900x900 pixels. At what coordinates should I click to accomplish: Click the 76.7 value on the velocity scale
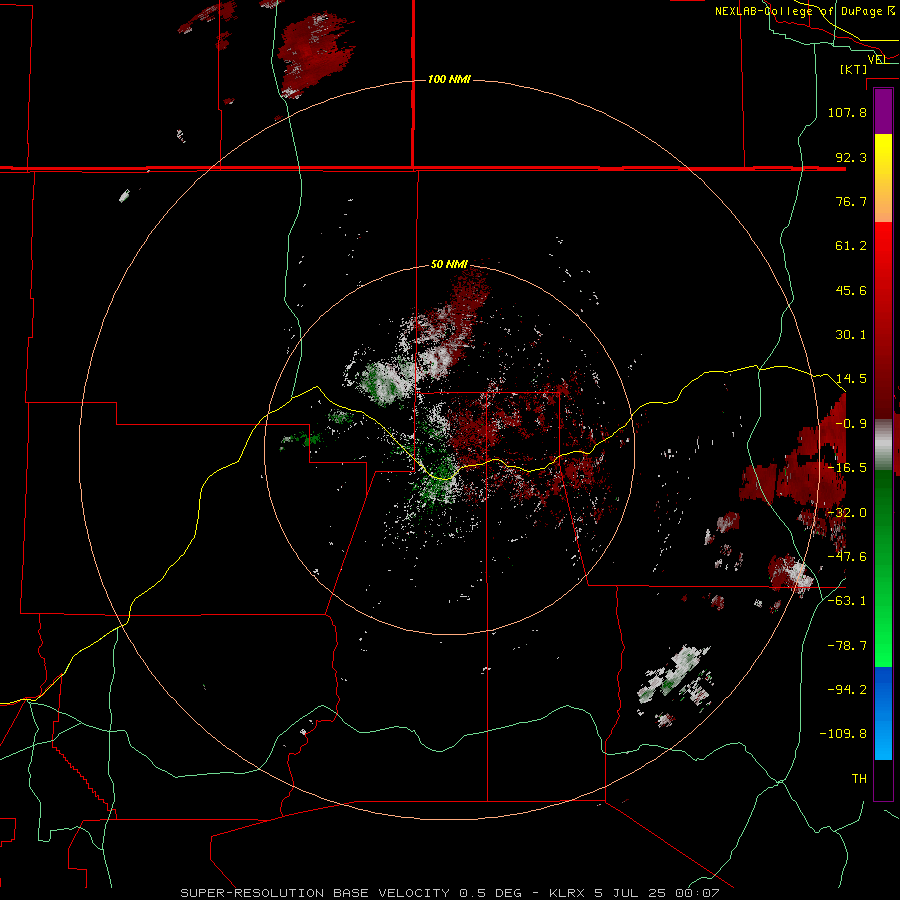click(851, 201)
